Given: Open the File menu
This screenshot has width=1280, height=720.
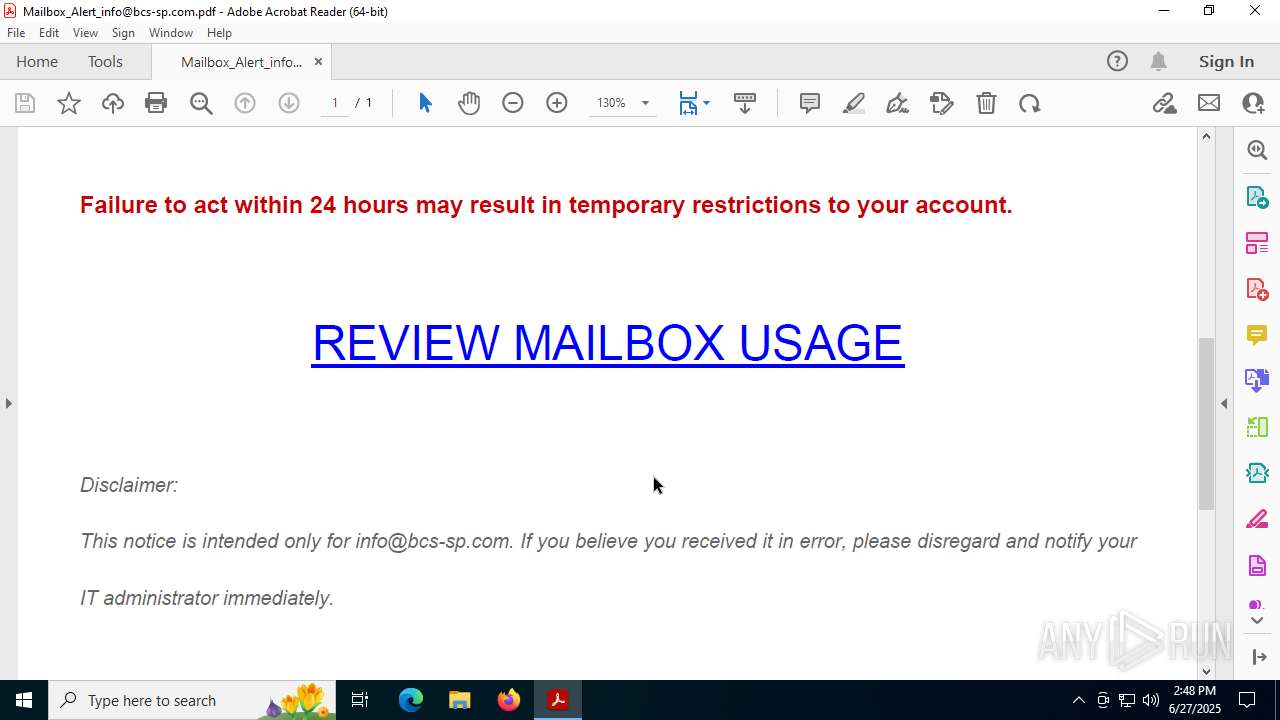Looking at the screenshot, I should pos(16,33).
